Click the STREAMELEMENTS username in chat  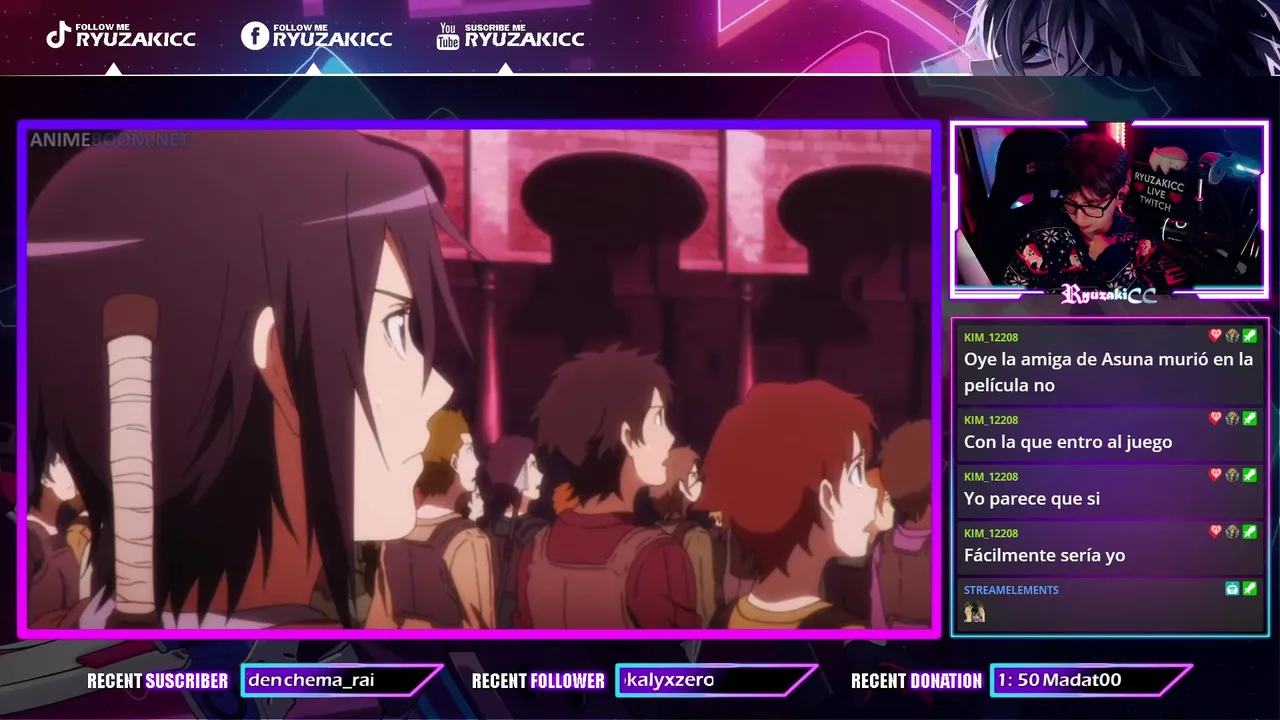(1011, 590)
